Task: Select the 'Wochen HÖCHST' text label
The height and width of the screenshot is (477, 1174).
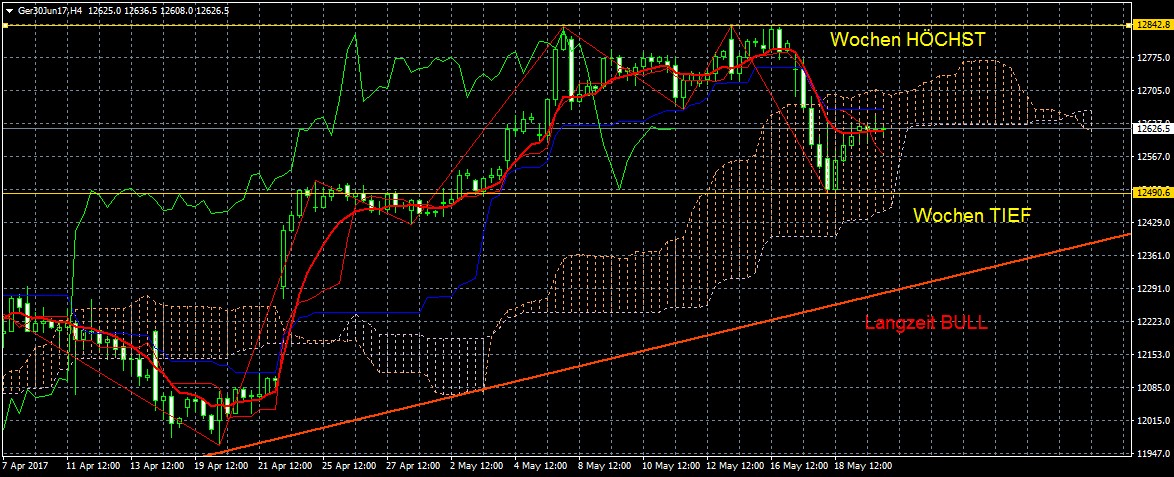Action: click(908, 40)
